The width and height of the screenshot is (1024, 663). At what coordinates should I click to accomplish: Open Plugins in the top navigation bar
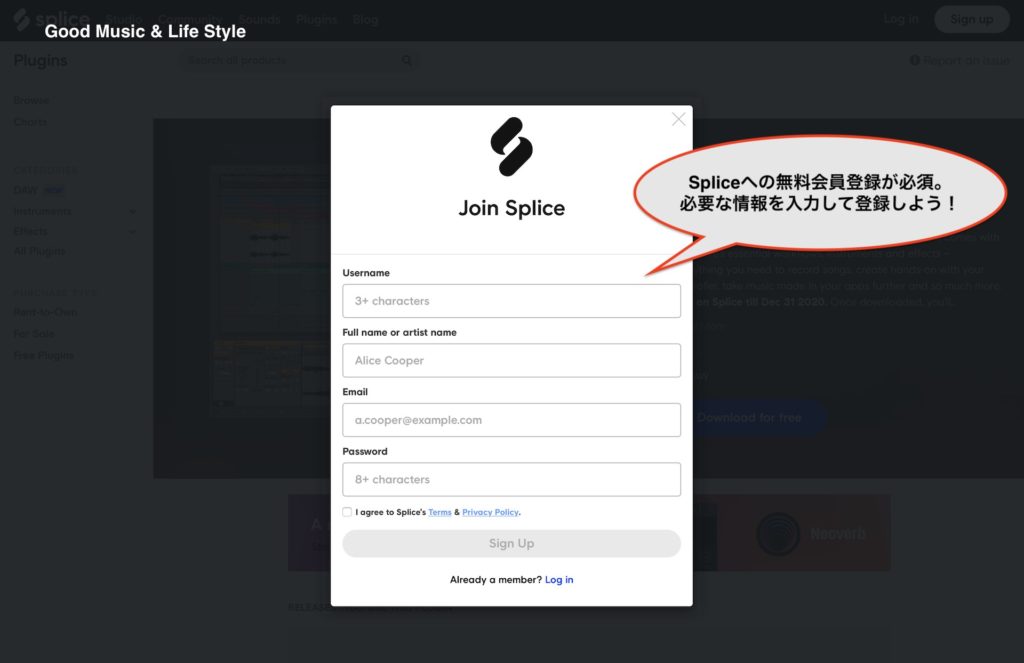click(x=316, y=20)
